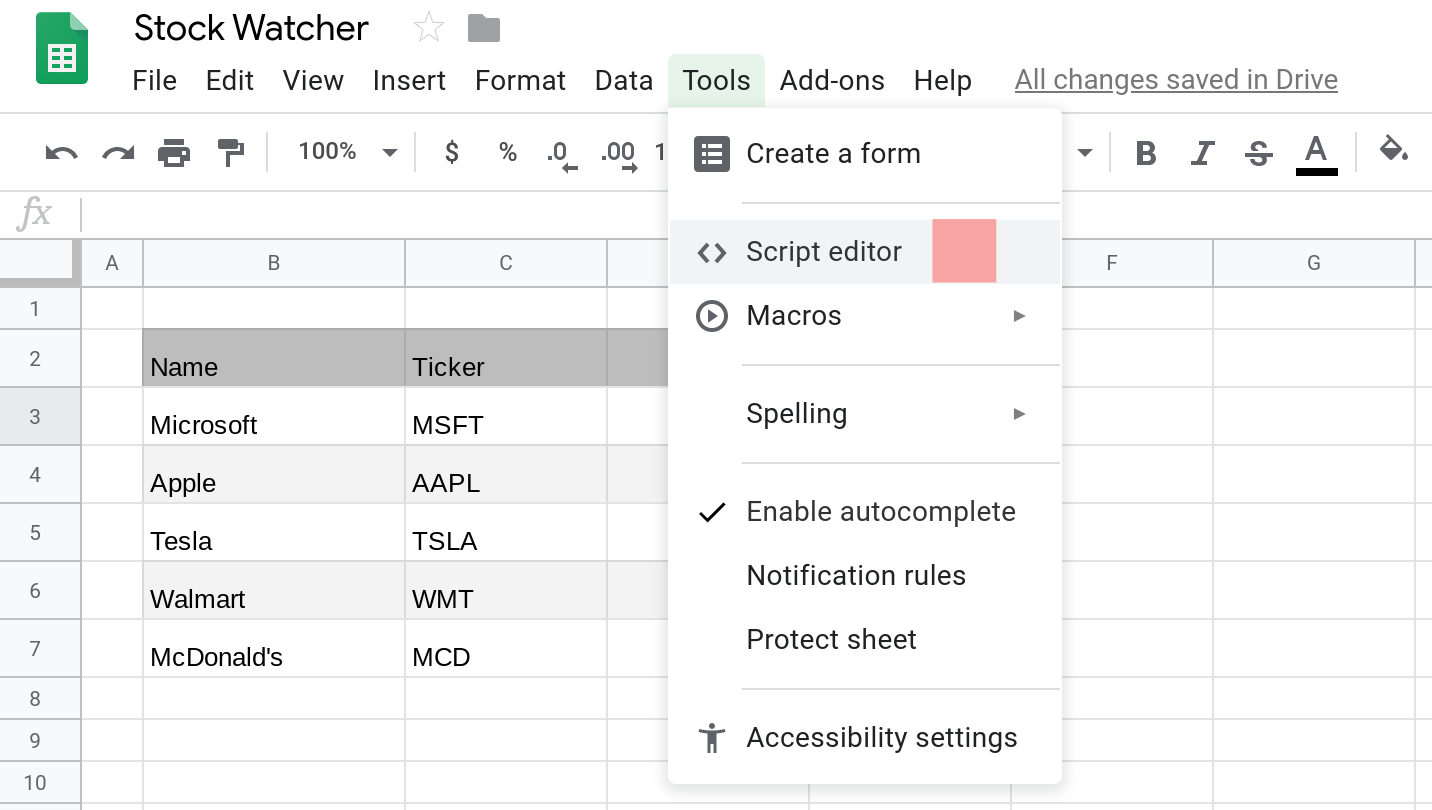
Task: Click All changes saved in Drive link
Action: [1176, 80]
